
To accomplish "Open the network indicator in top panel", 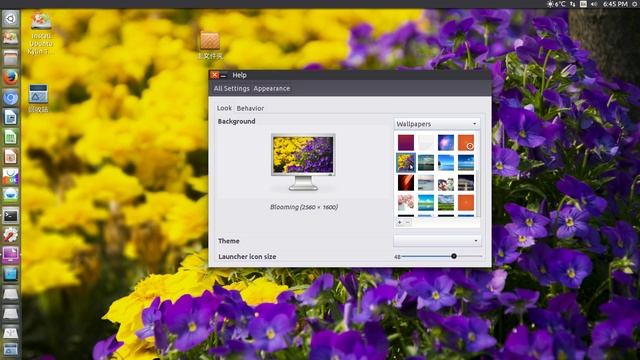I will pos(572,4).
